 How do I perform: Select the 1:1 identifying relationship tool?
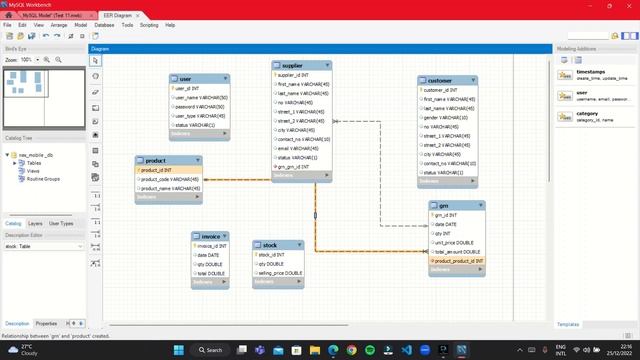click(x=96, y=221)
